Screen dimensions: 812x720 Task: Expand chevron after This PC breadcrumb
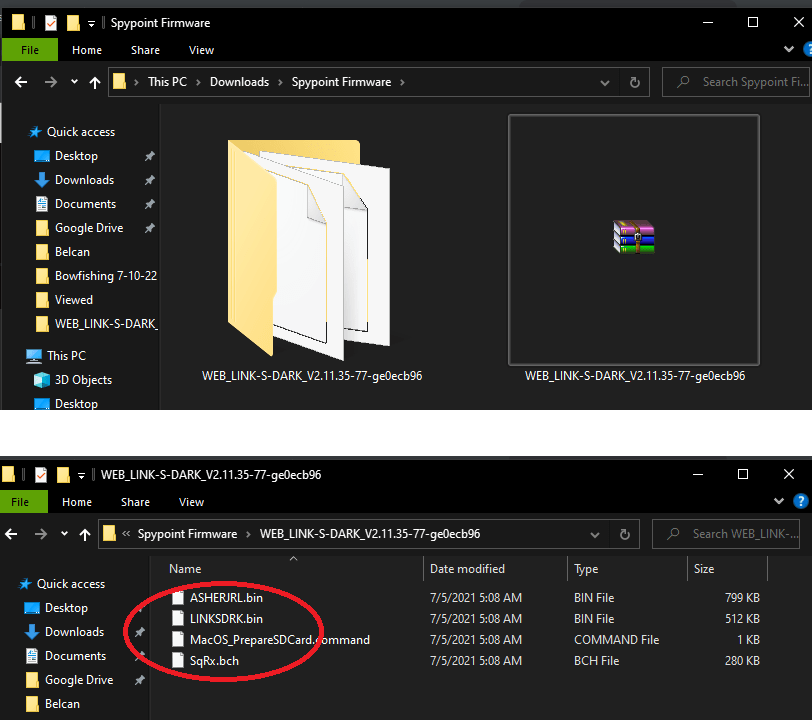[x=198, y=82]
